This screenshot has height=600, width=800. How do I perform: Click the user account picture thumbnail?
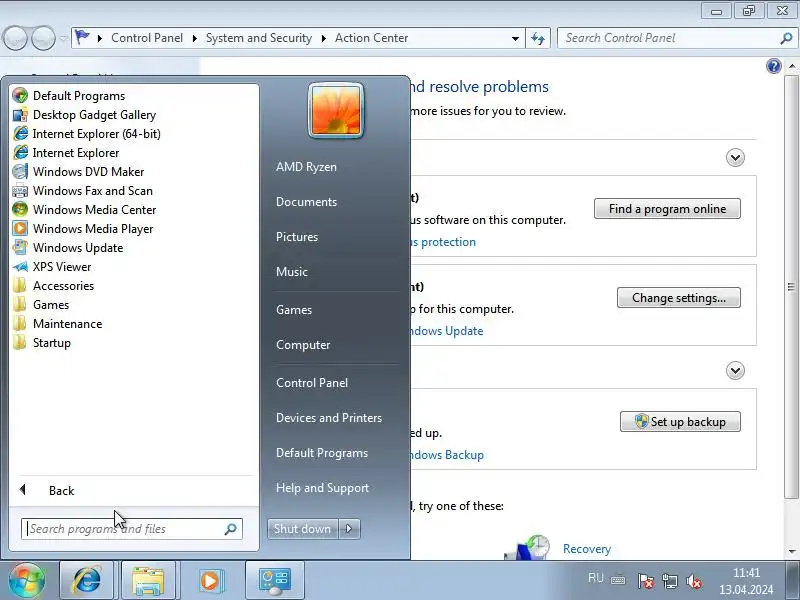[x=336, y=110]
